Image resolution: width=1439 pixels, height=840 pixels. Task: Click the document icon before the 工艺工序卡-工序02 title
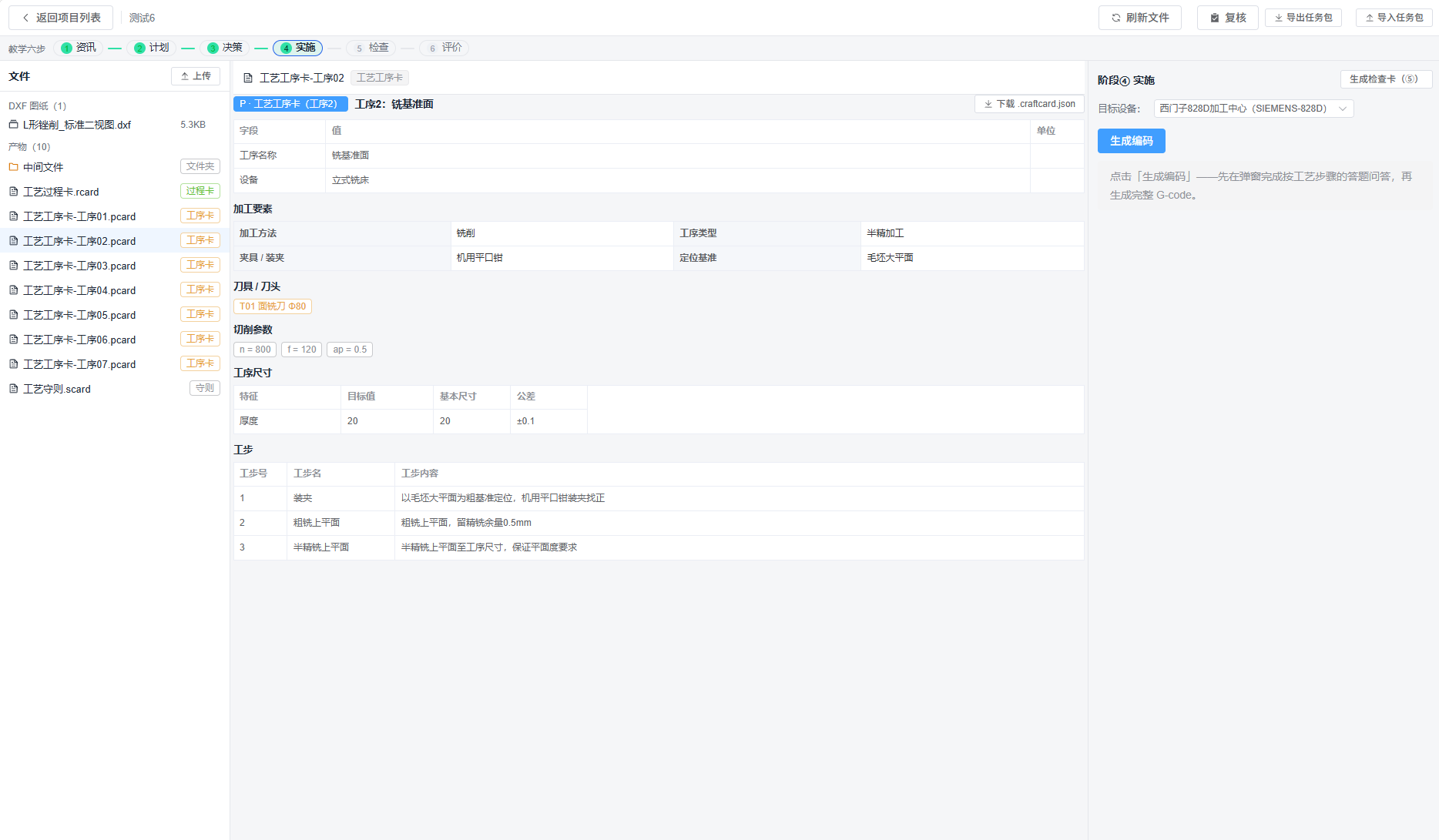[248, 78]
